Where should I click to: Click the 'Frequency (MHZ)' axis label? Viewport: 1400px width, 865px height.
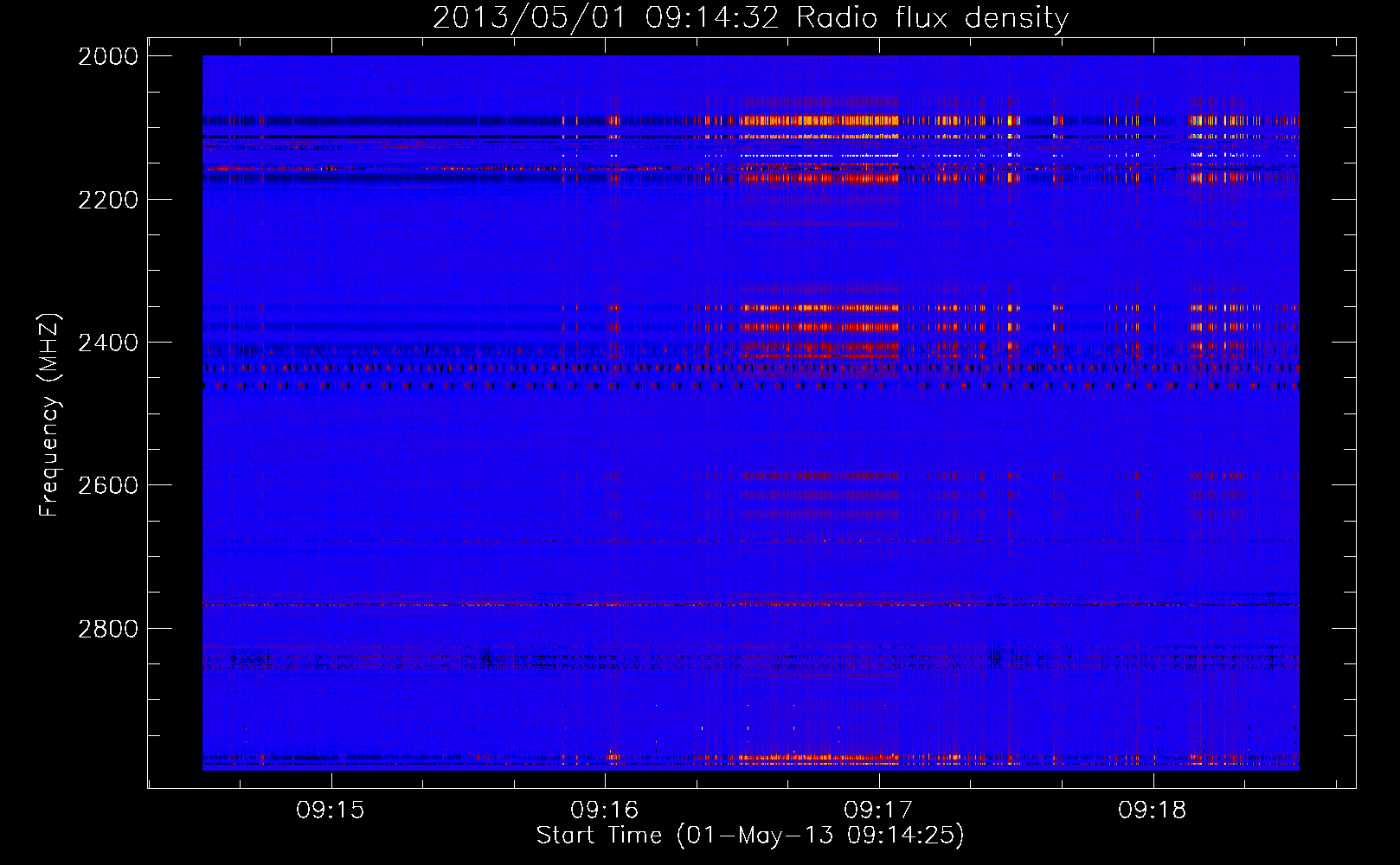(50, 415)
